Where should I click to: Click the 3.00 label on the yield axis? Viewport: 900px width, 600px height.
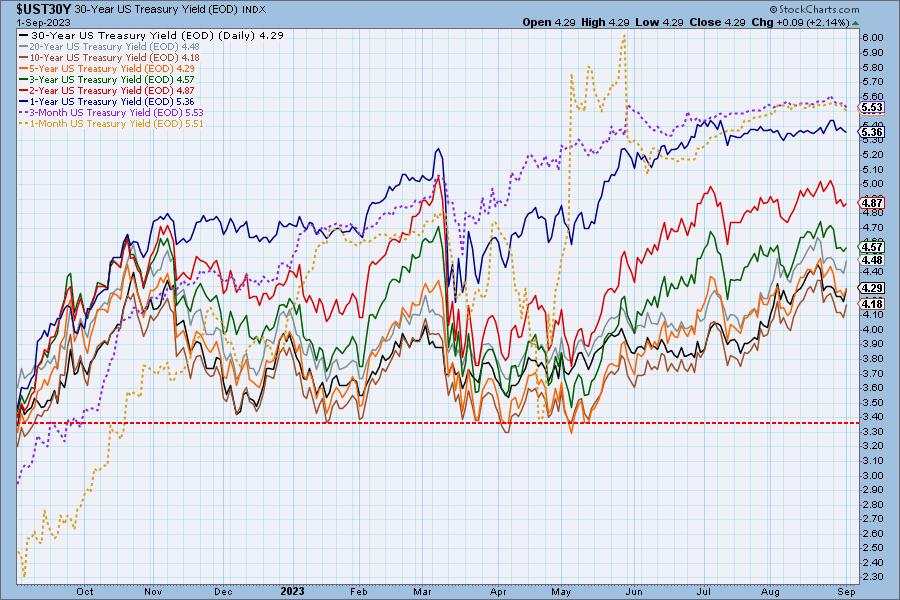873,475
